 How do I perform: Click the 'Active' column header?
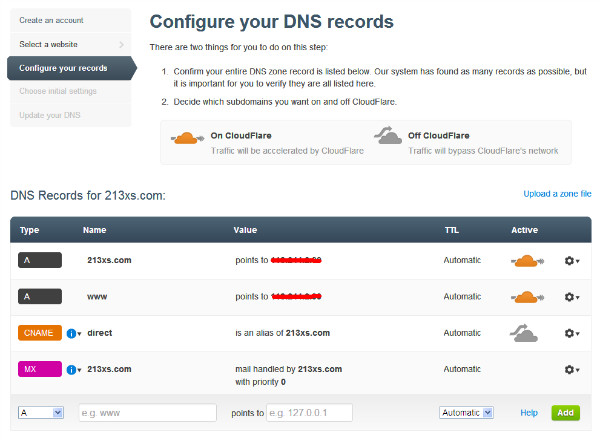525,230
